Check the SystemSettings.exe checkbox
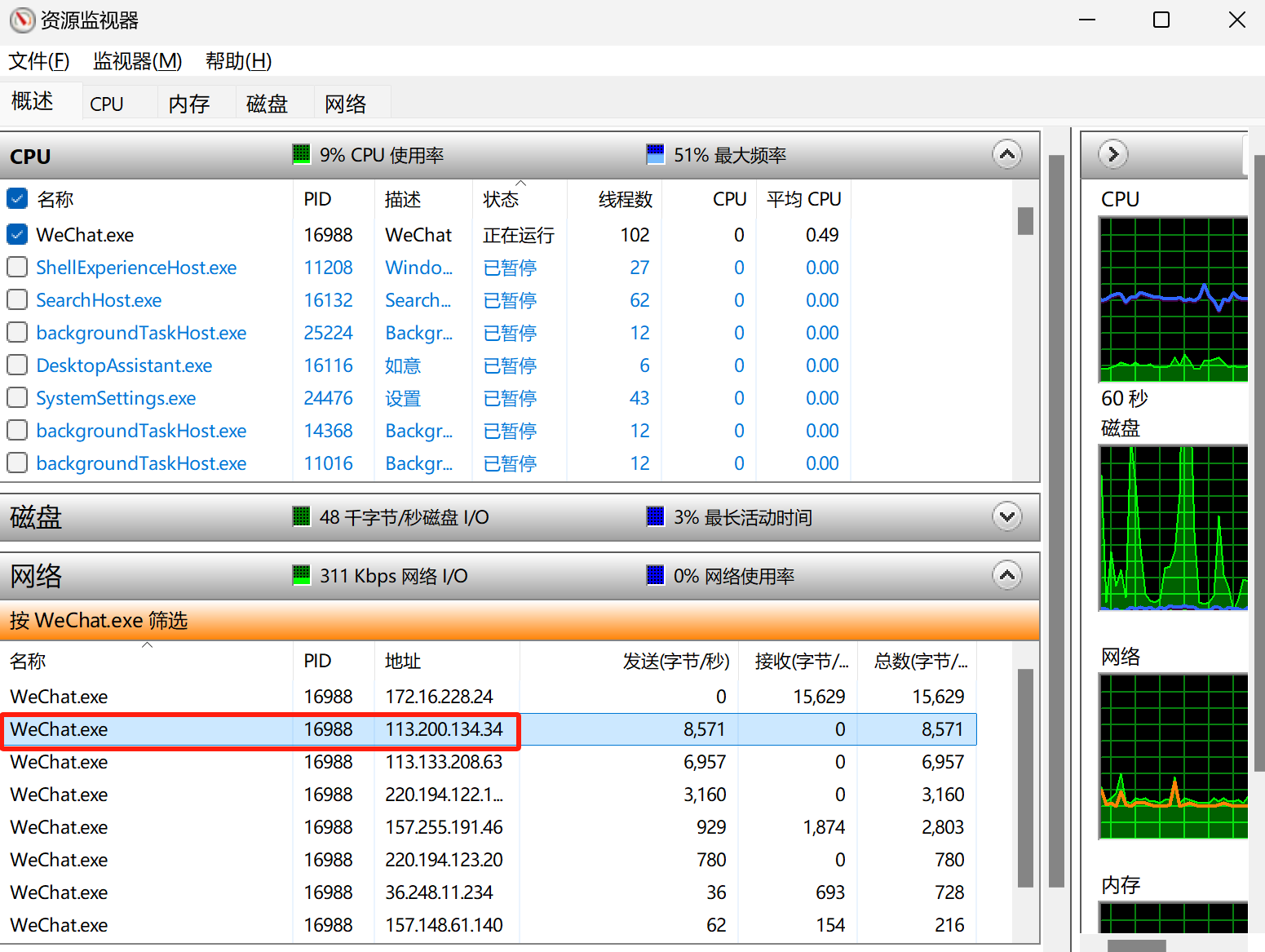The height and width of the screenshot is (952, 1265). pyautogui.click(x=17, y=397)
